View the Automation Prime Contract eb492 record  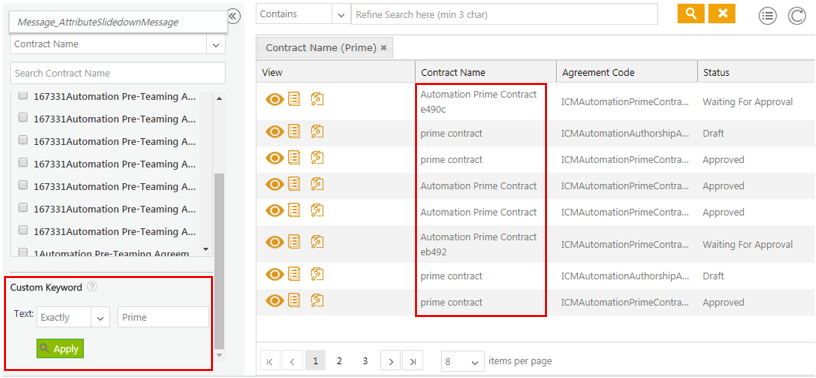coord(275,242)
